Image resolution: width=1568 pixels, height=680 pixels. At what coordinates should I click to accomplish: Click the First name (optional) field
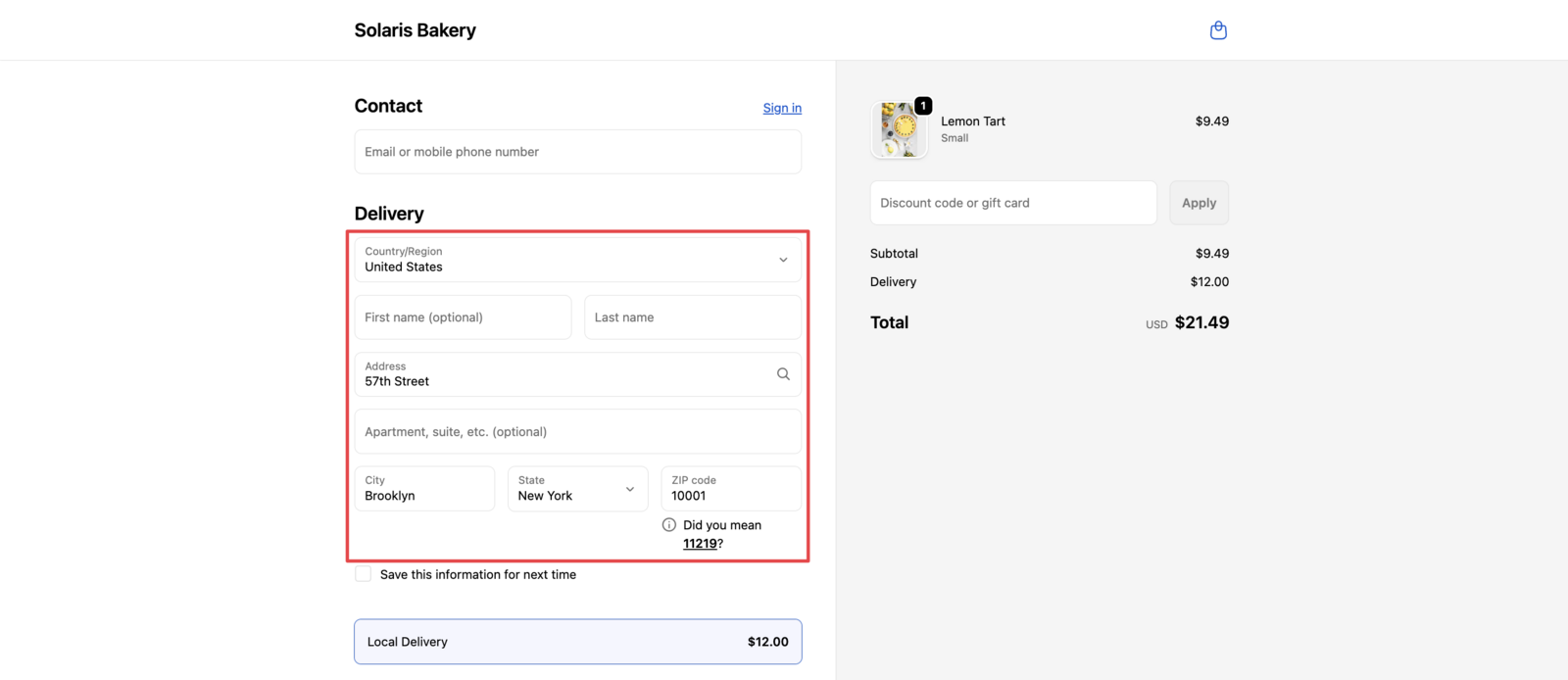(463, 317)
